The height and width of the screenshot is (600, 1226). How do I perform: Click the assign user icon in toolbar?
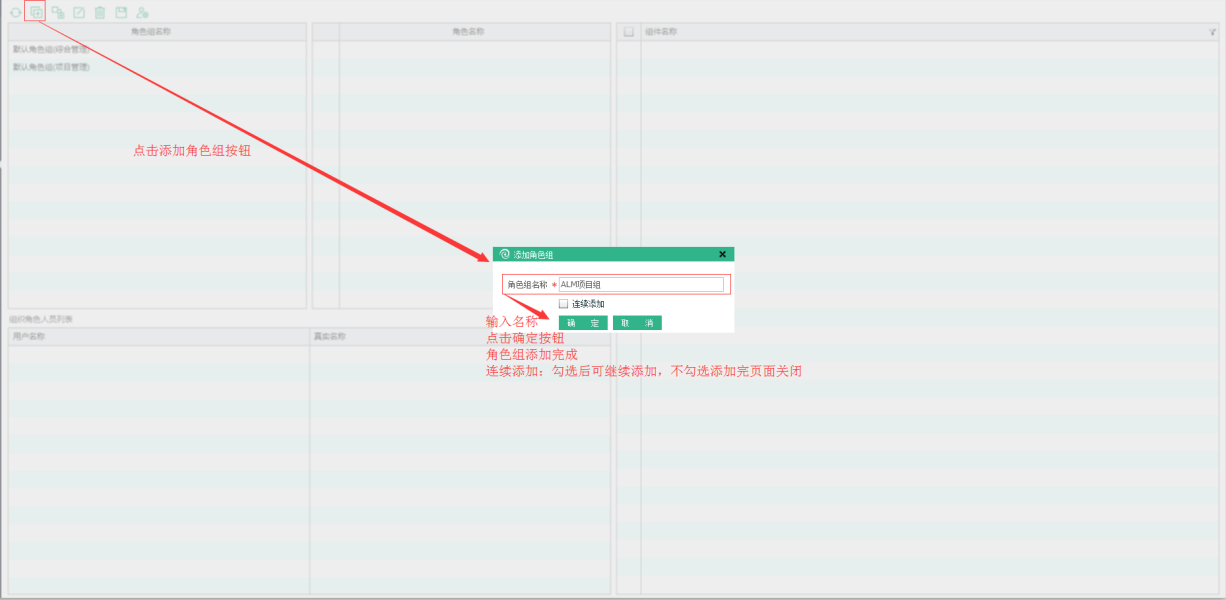tap(143, 13)
